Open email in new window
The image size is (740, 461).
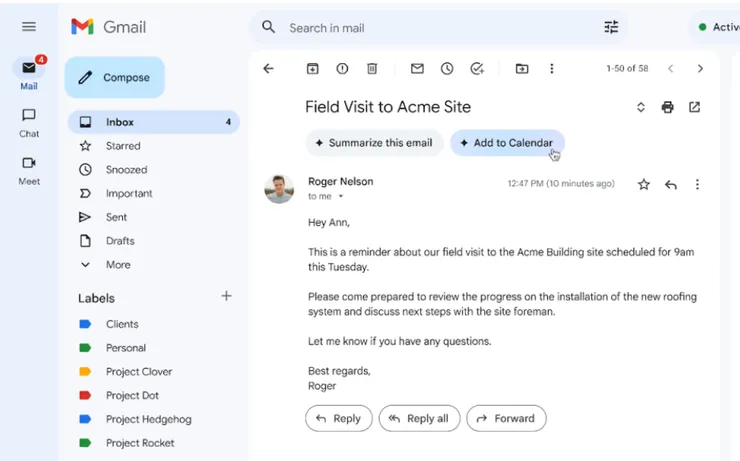695,107
